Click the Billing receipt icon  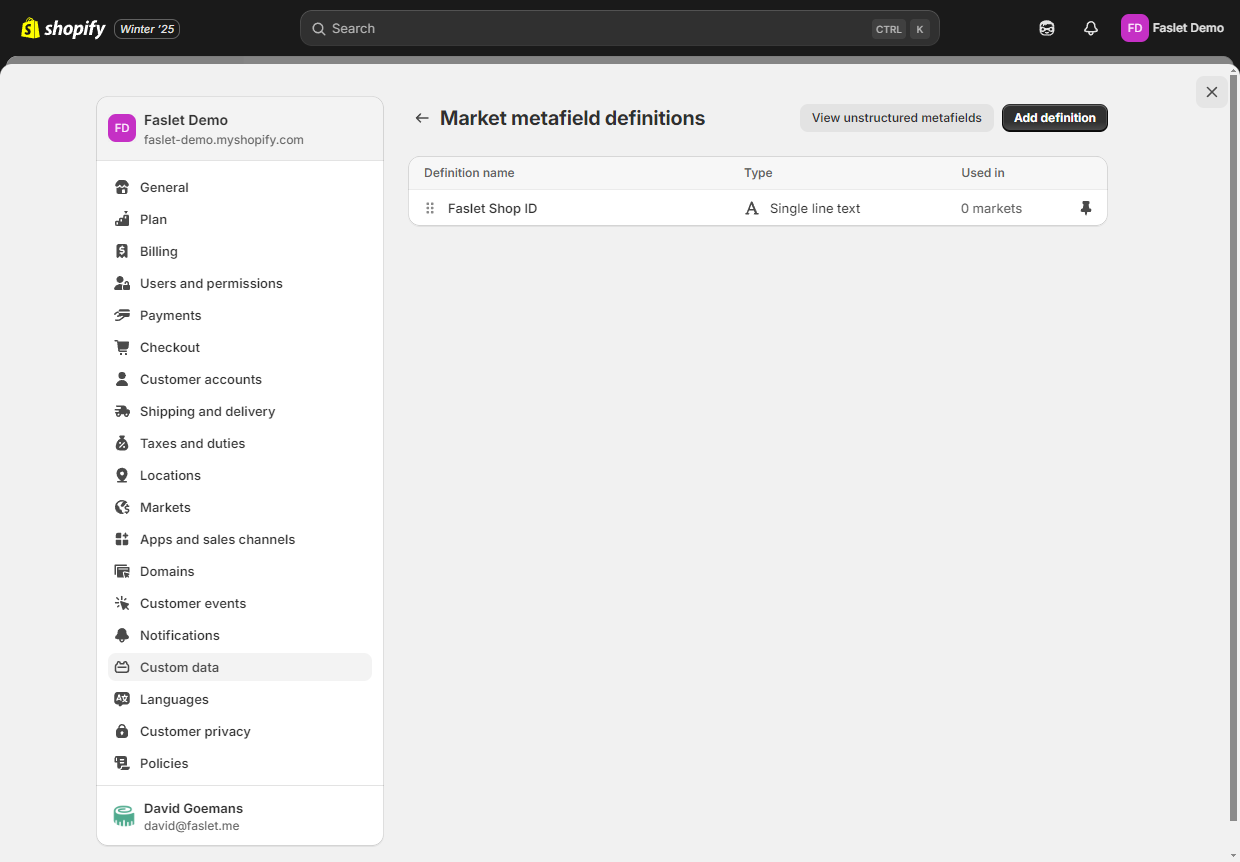pos(122,251)
